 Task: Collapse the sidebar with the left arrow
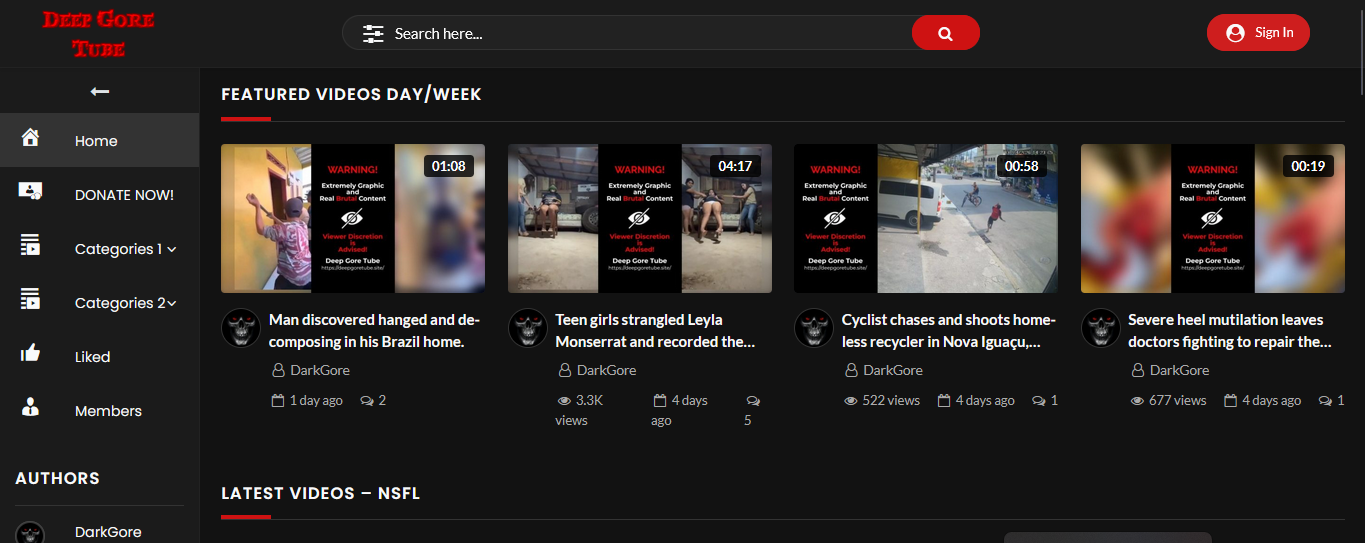tap(100, 91)
